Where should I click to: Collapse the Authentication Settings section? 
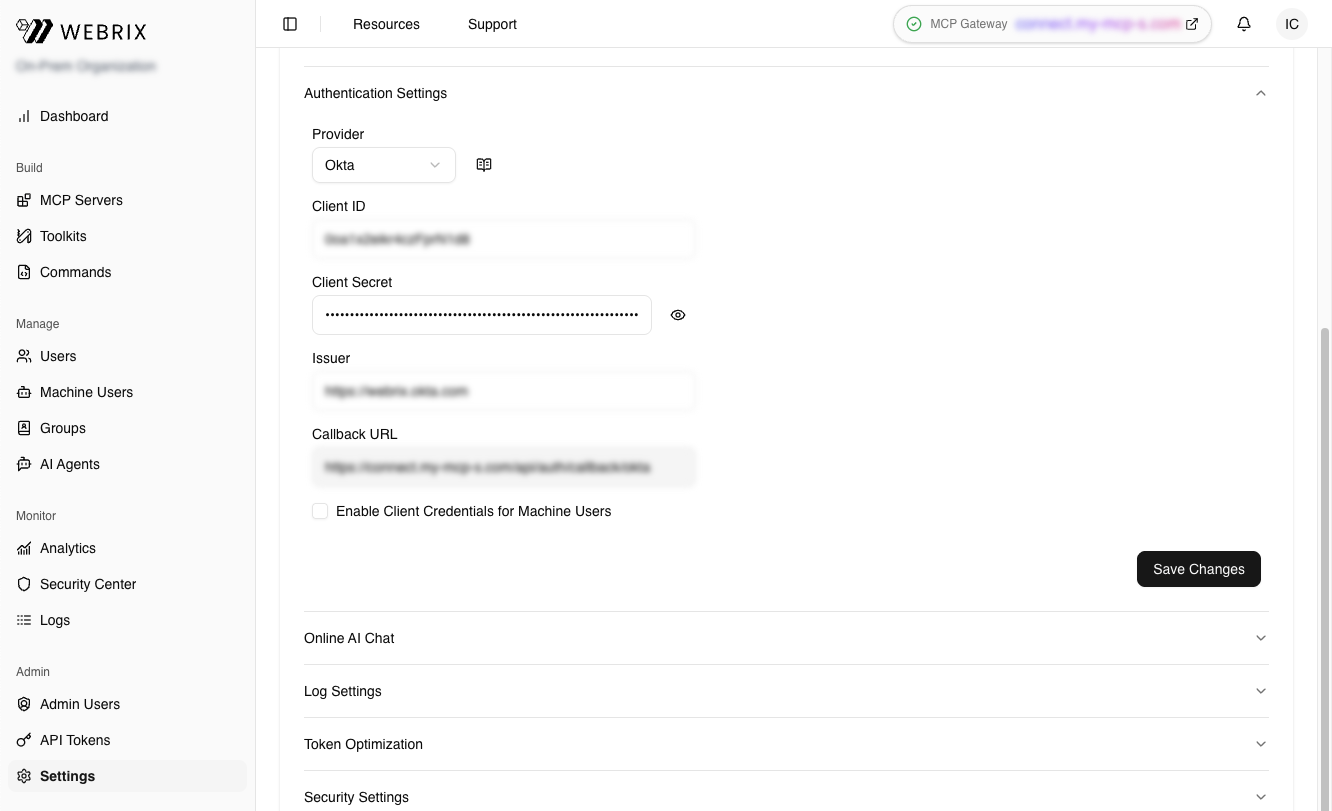[x=1261, y=93]
